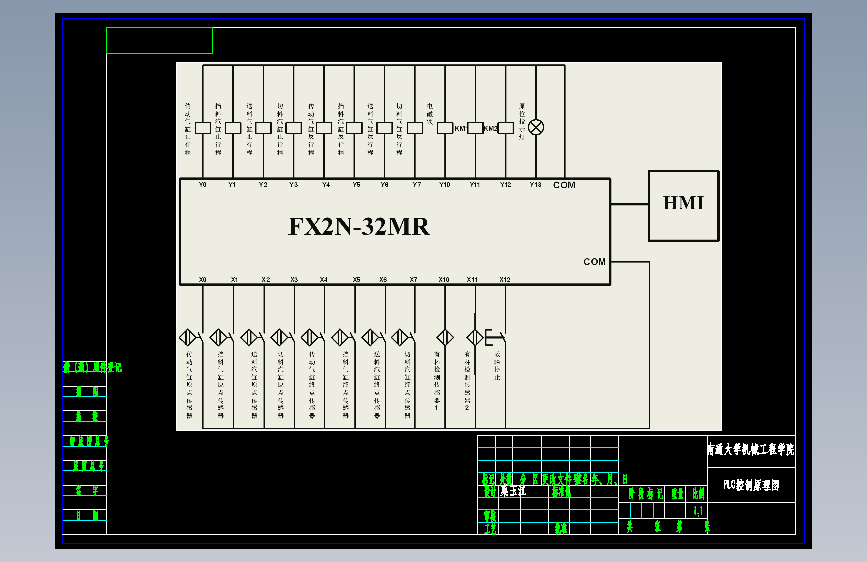Click output terminal label Y7

click(416, 185)
